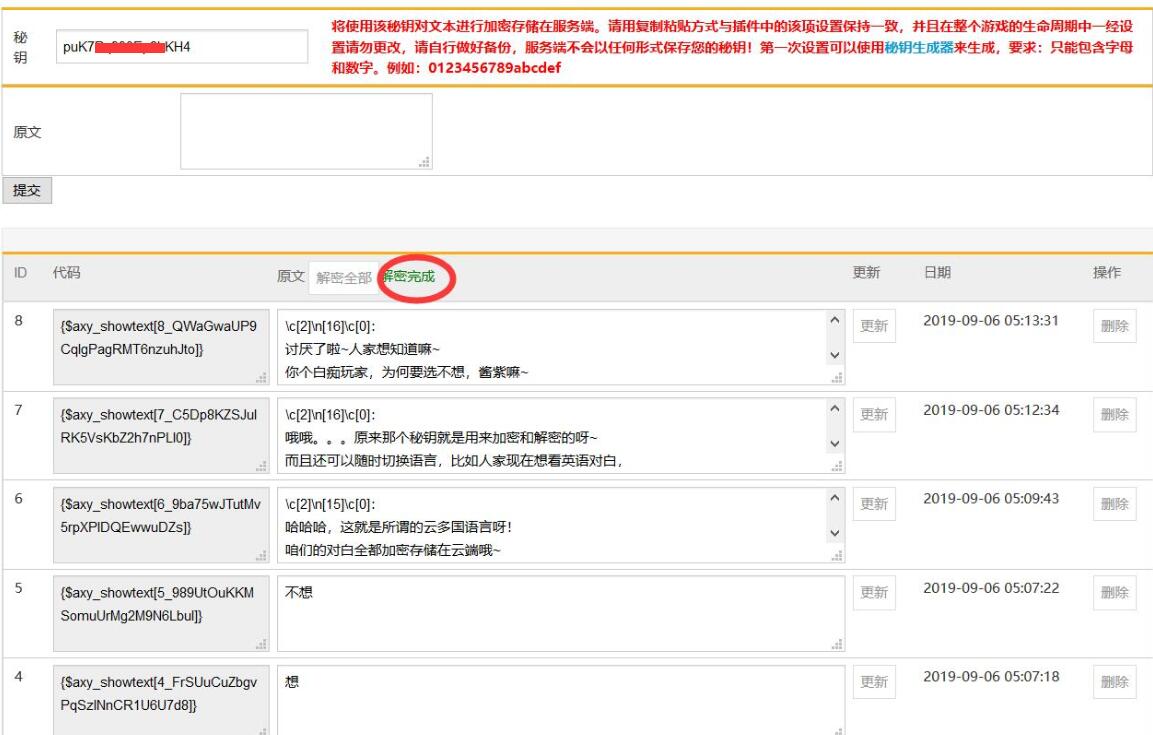
Task: Click the text area containing 不想
Action: pos(561,614)
